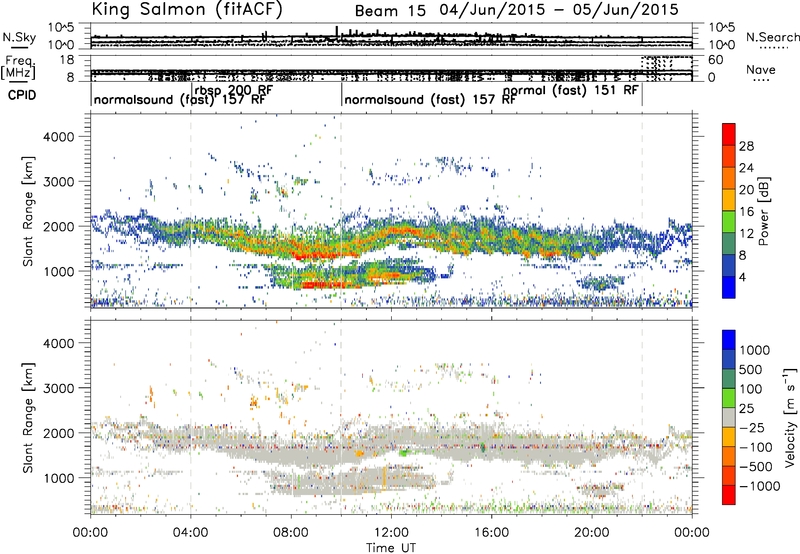Click the 10:00 dashed marker in velocity panel
Image resolution: width=800 pixels, height=554 pixels.
click(341, 417)
